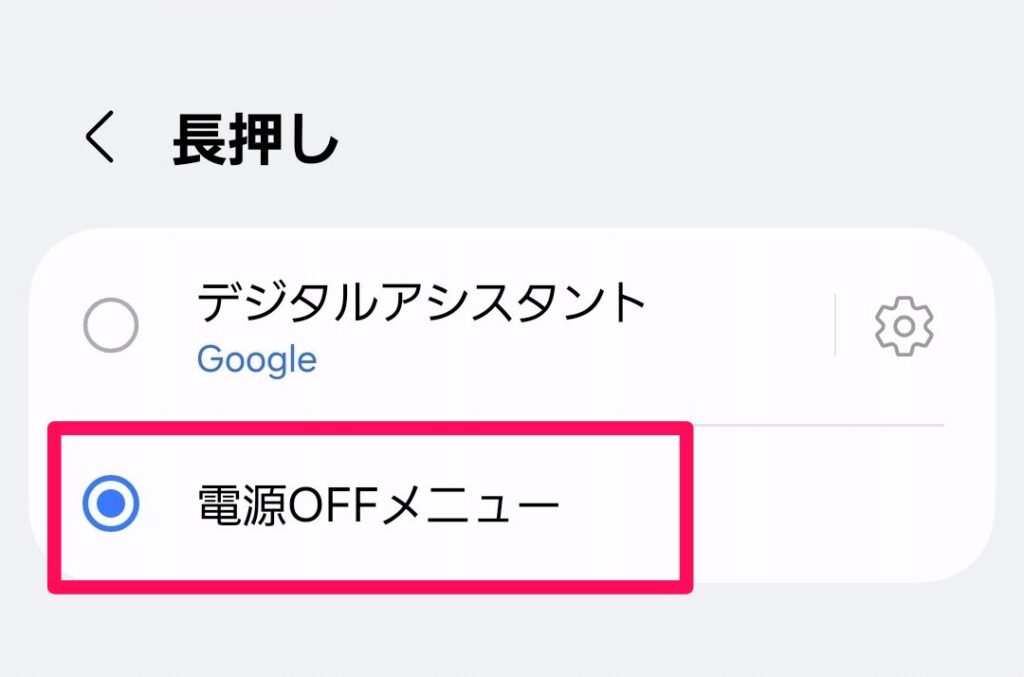
Task: Open assistant options via the cog icon
Action: (x=904, y=326)
